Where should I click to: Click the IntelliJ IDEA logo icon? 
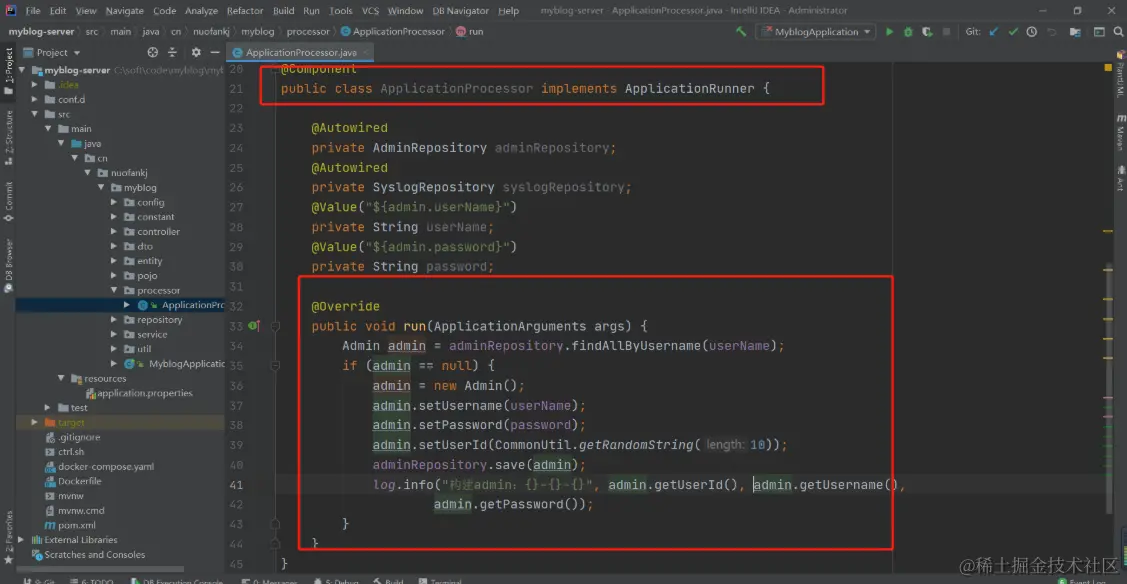click(x=11, y=10)
